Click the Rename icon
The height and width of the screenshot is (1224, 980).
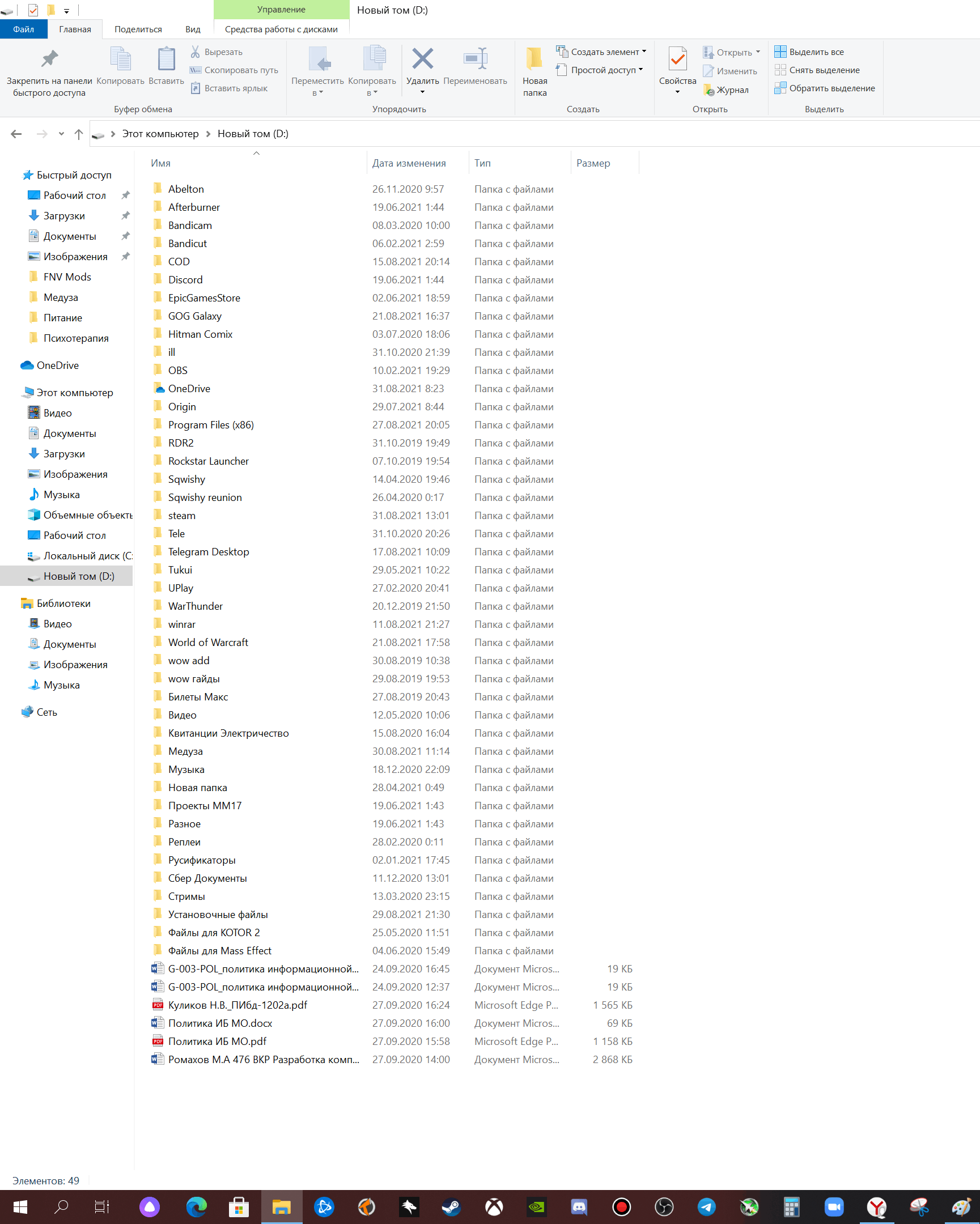pyautogui.click(x=475, y=58)
